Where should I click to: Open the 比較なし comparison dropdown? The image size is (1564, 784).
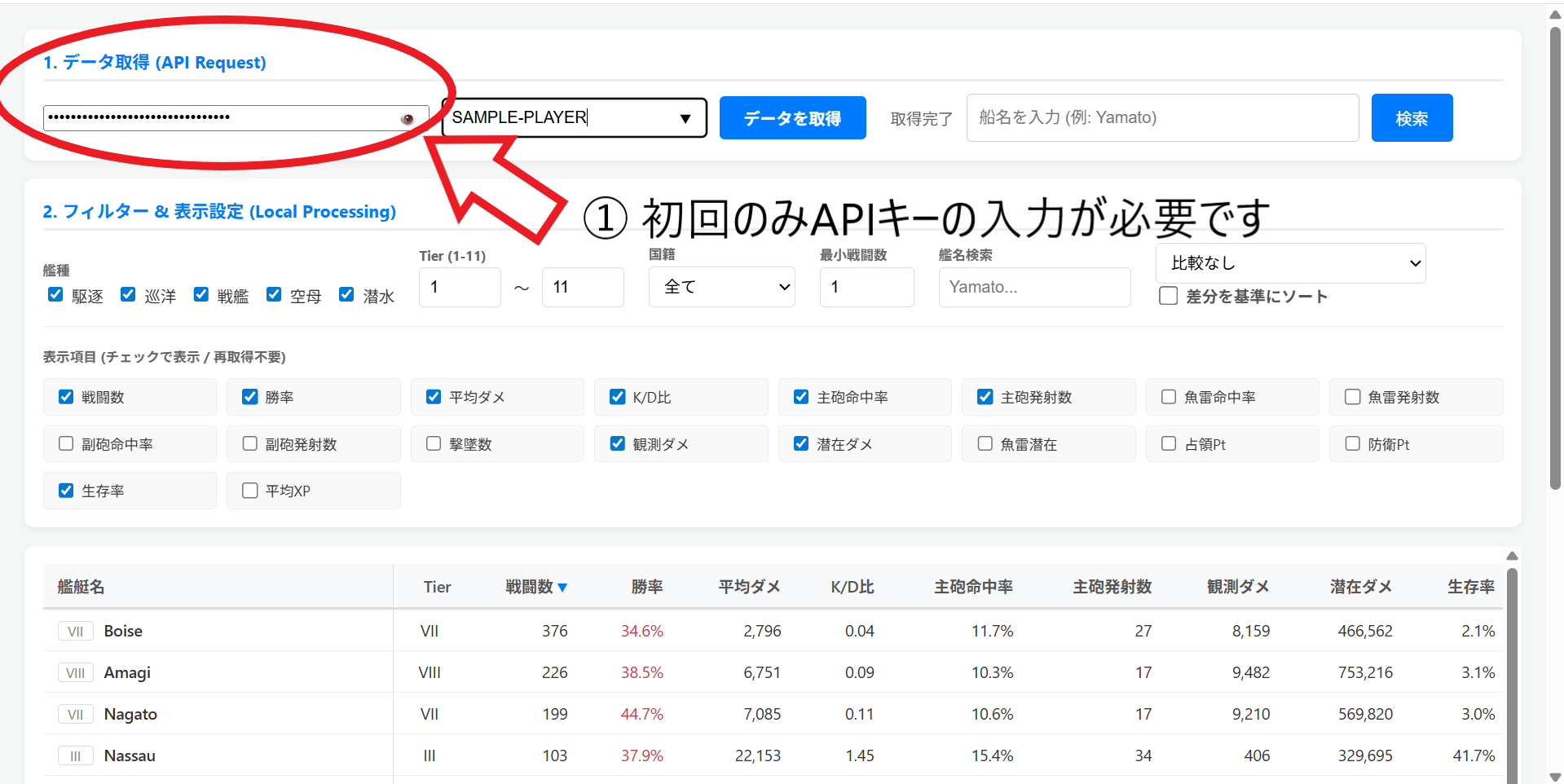pyautogui.click(x=1290, y=262)
